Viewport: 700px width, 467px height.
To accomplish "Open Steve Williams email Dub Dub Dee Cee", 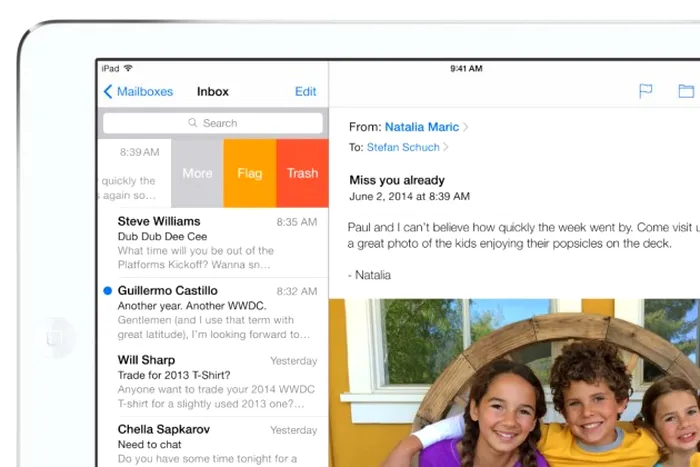I will pos(213,242).
